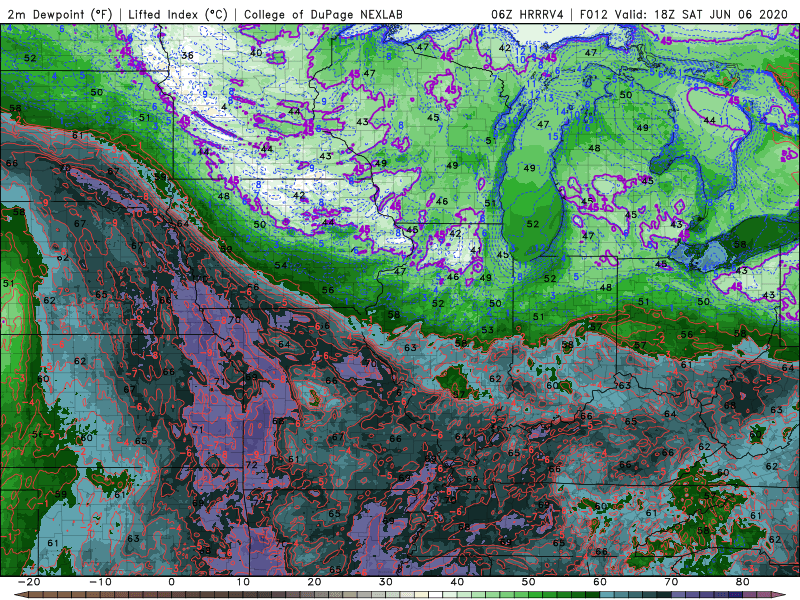800x600 pixels.
Task: Click the white swatch in the color bar
Action: [435, 595]
